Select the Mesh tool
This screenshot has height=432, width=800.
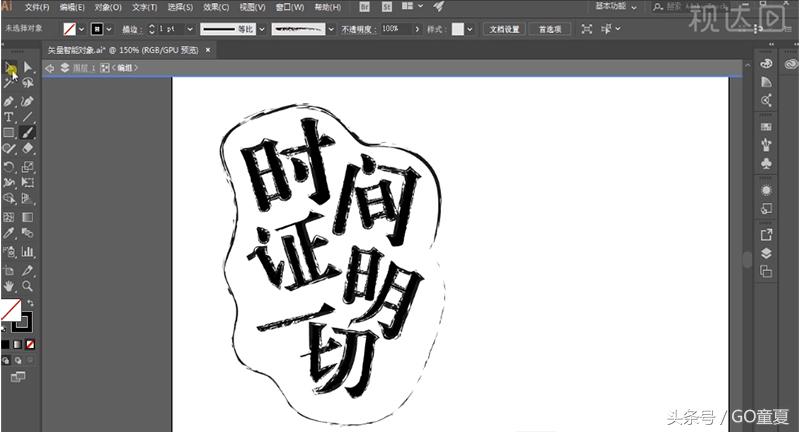click(9, 217)
